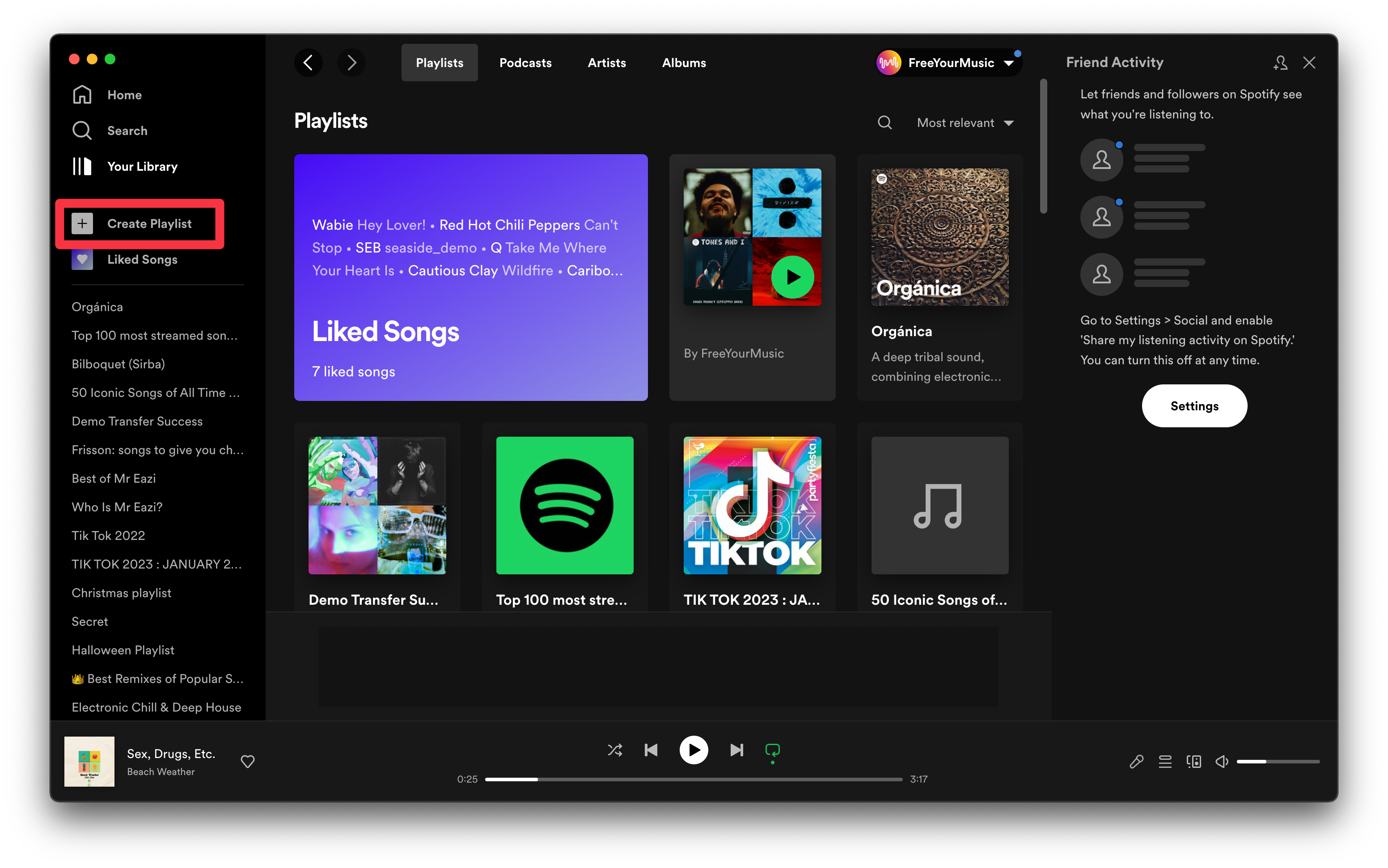Click the search icon in Playlists header

(x=884, y=122)
